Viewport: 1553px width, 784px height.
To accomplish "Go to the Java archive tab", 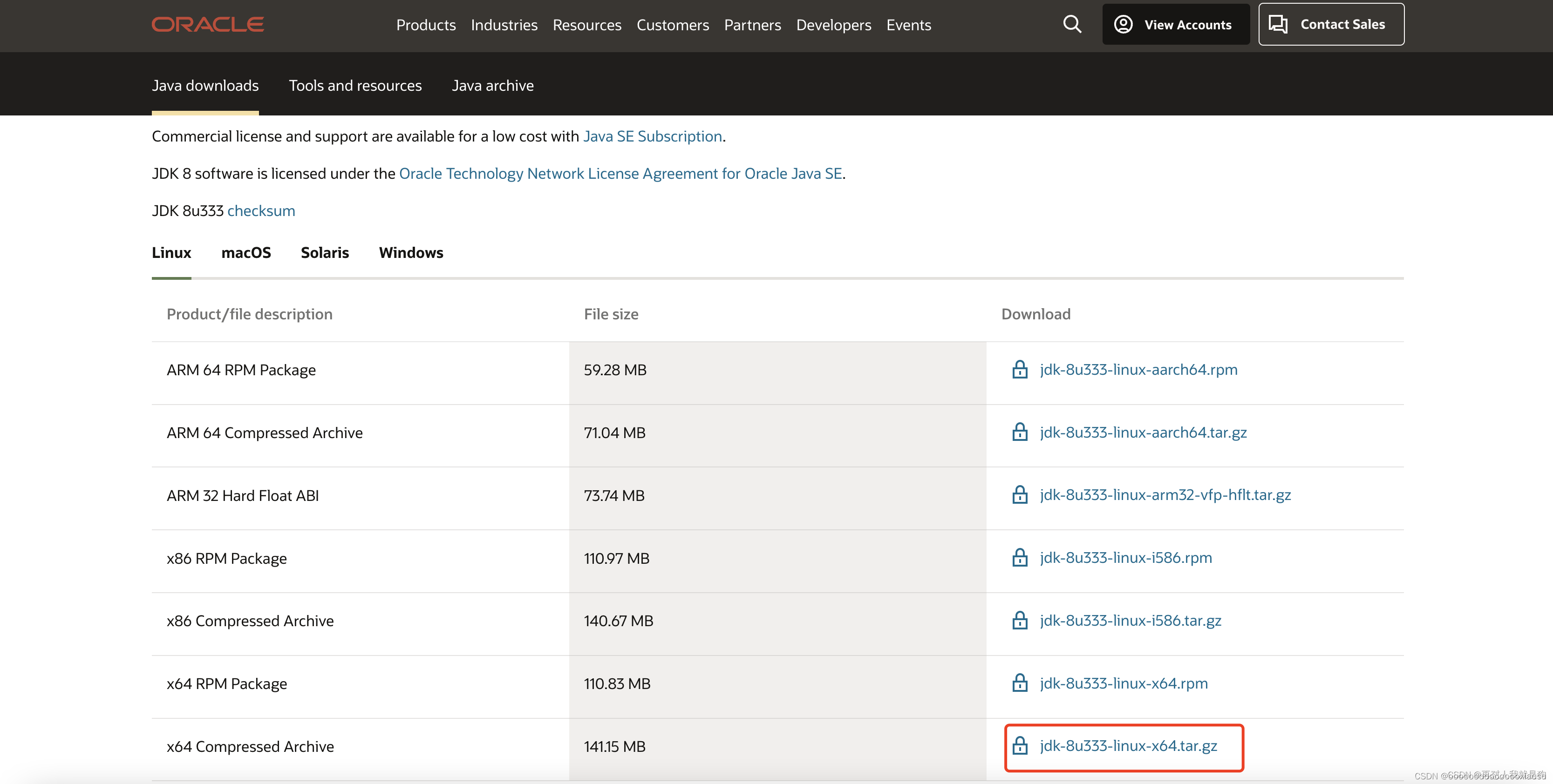I will (492, 86).
